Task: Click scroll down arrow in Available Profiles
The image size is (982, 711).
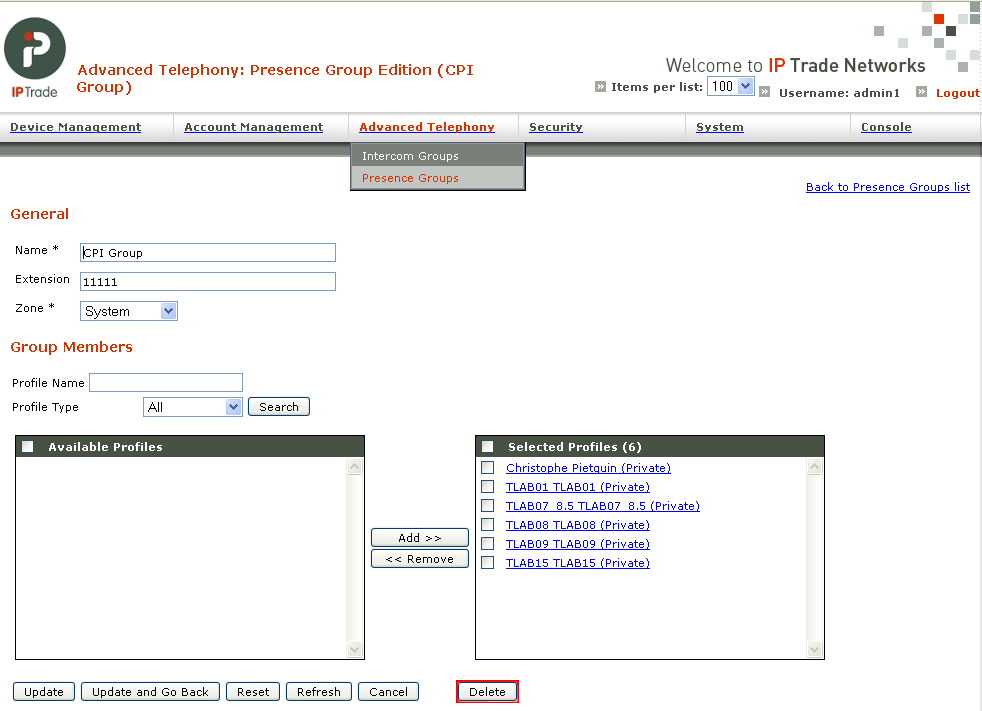Action: 354,650
